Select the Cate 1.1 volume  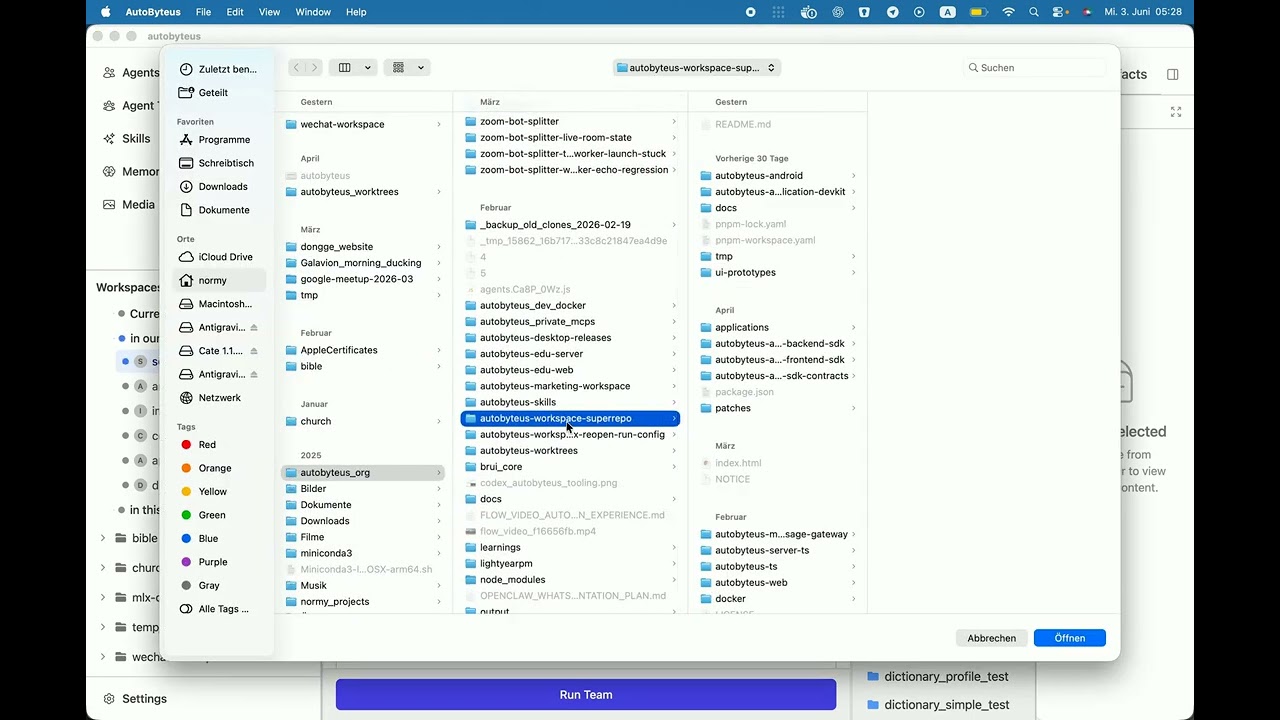pos(213,351)
